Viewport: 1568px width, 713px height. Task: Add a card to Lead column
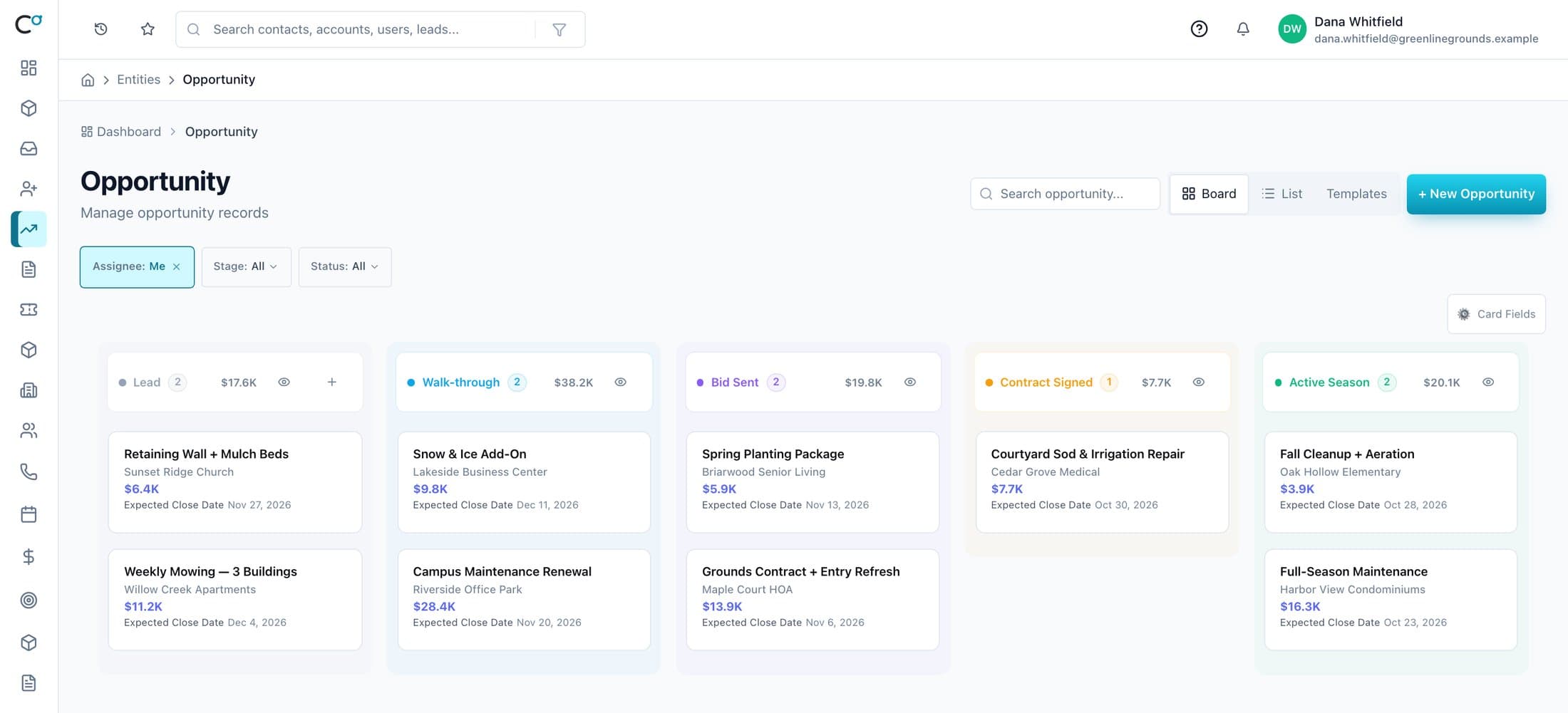coord(332,382)
